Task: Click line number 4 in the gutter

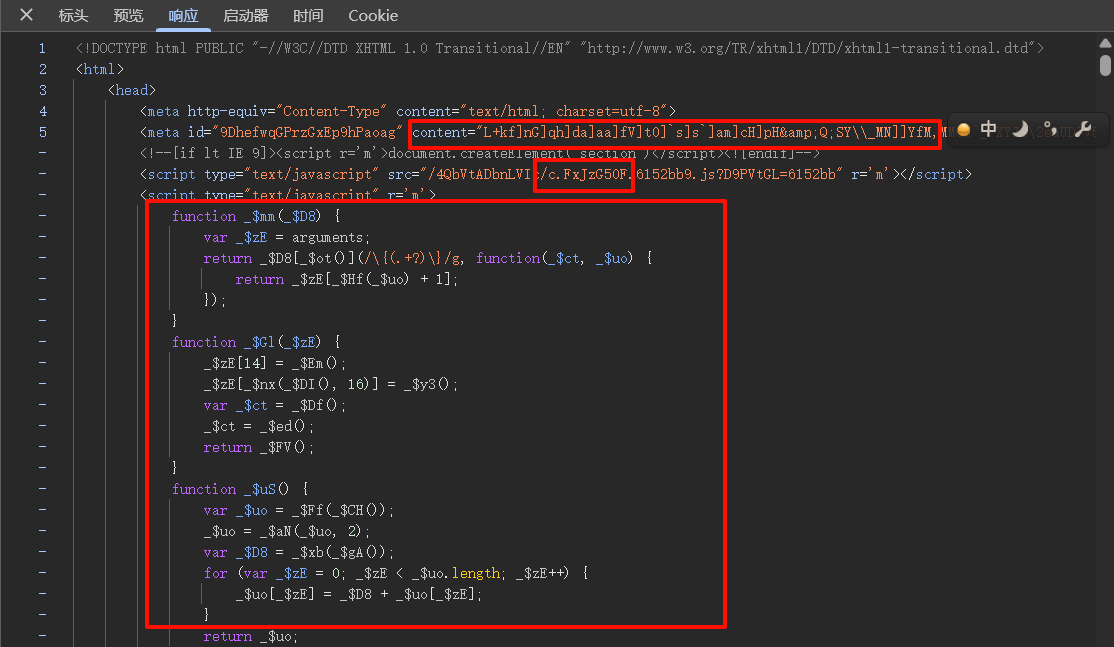Action: point(43,111)
